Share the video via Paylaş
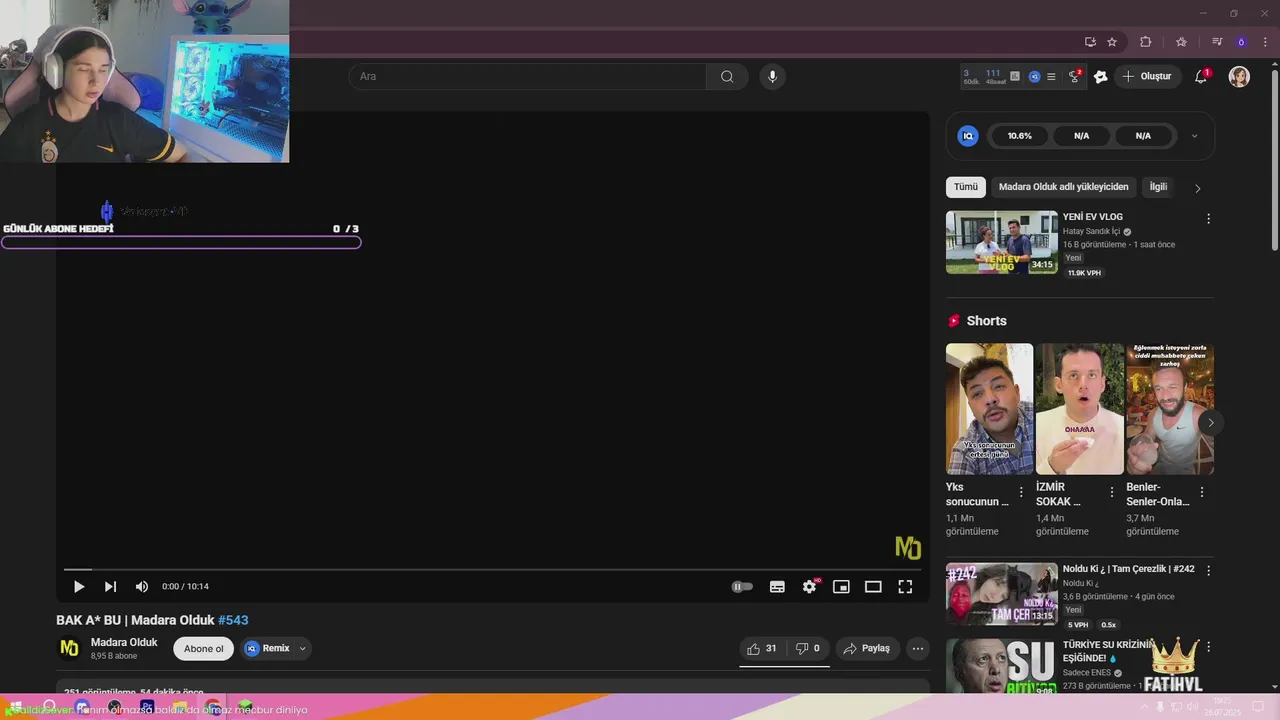Viewport: 1280px width, 720px height. tap(867, 648)
